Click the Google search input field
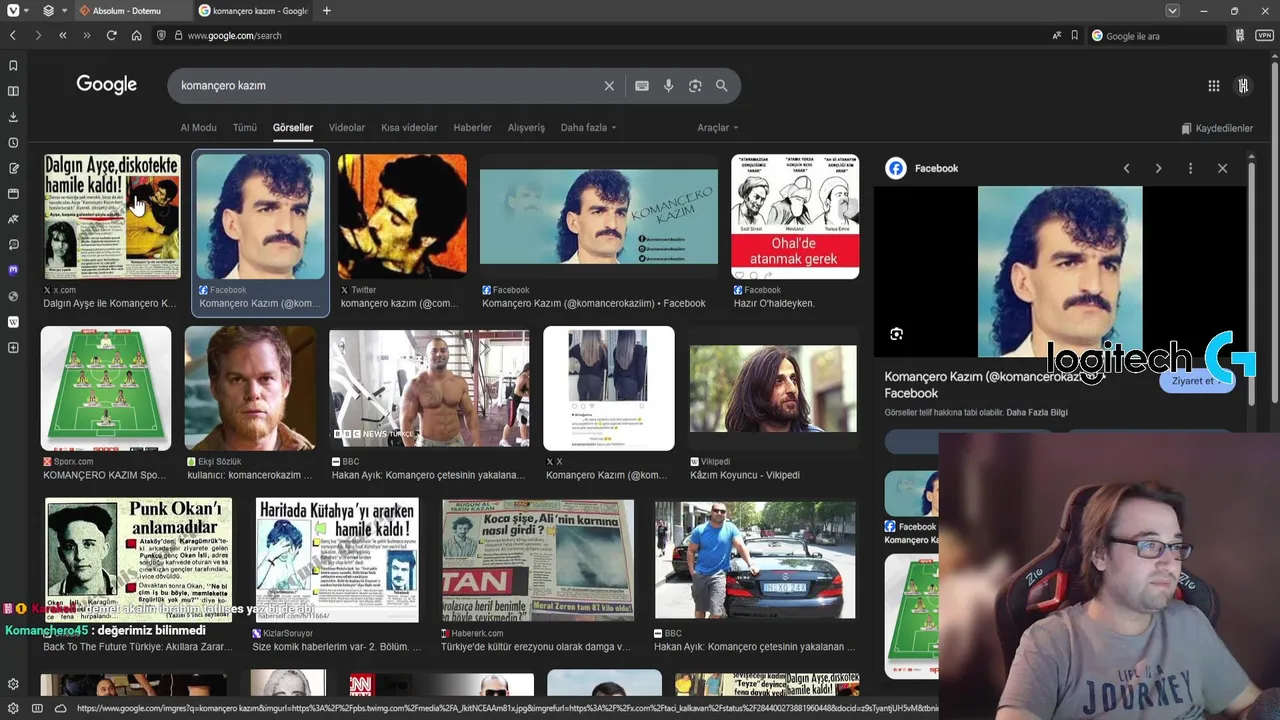The height and width of the screenshot is (720, 1280). click(x=388, y=86)
